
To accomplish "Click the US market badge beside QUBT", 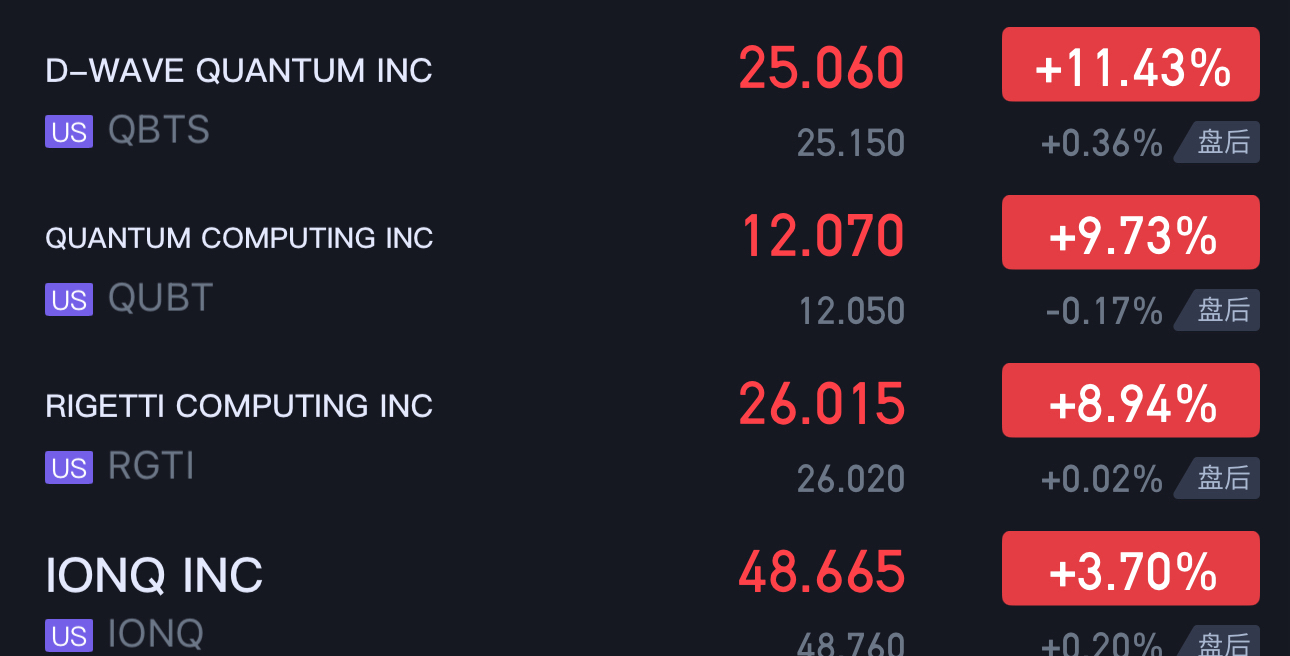I will pyautogui.click(x=69, y=300).
